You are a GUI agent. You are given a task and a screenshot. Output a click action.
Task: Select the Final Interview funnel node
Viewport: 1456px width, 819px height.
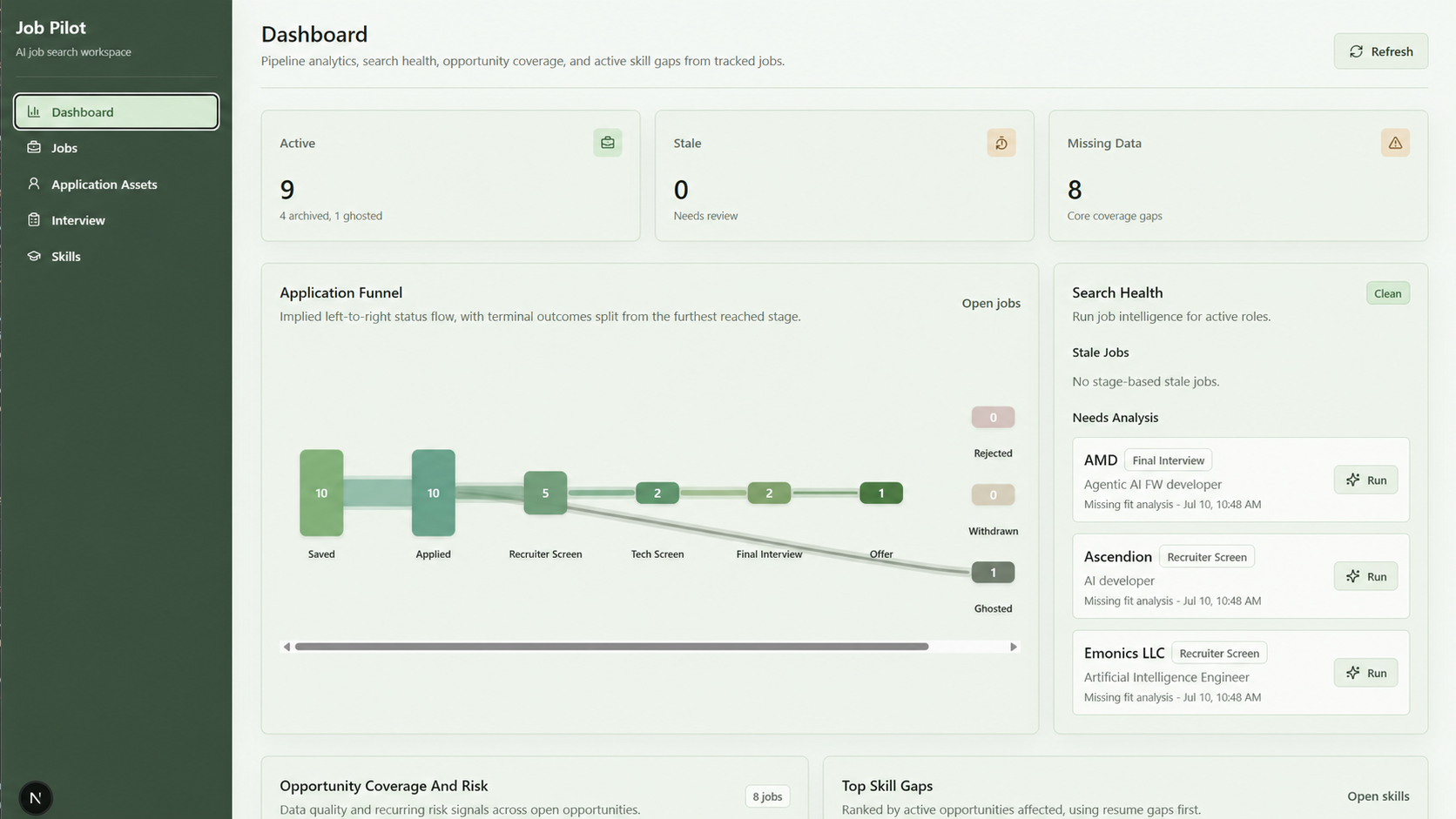(x=769, y=493)
